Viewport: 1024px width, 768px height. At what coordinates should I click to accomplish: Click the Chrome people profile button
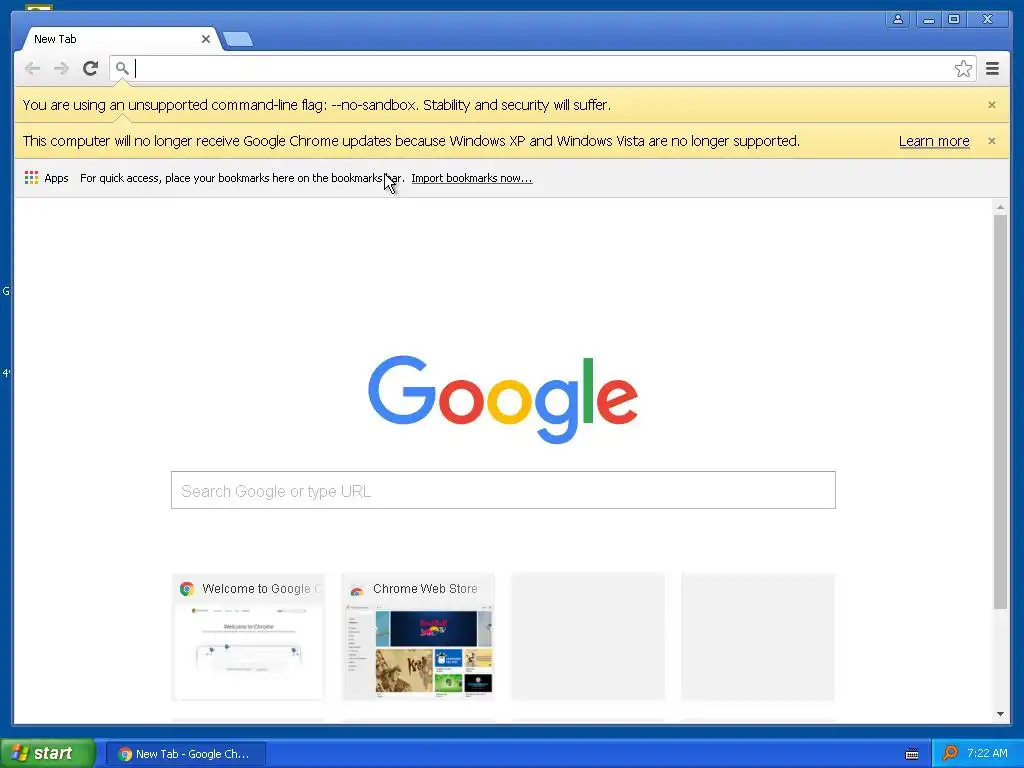pos(898,20)
